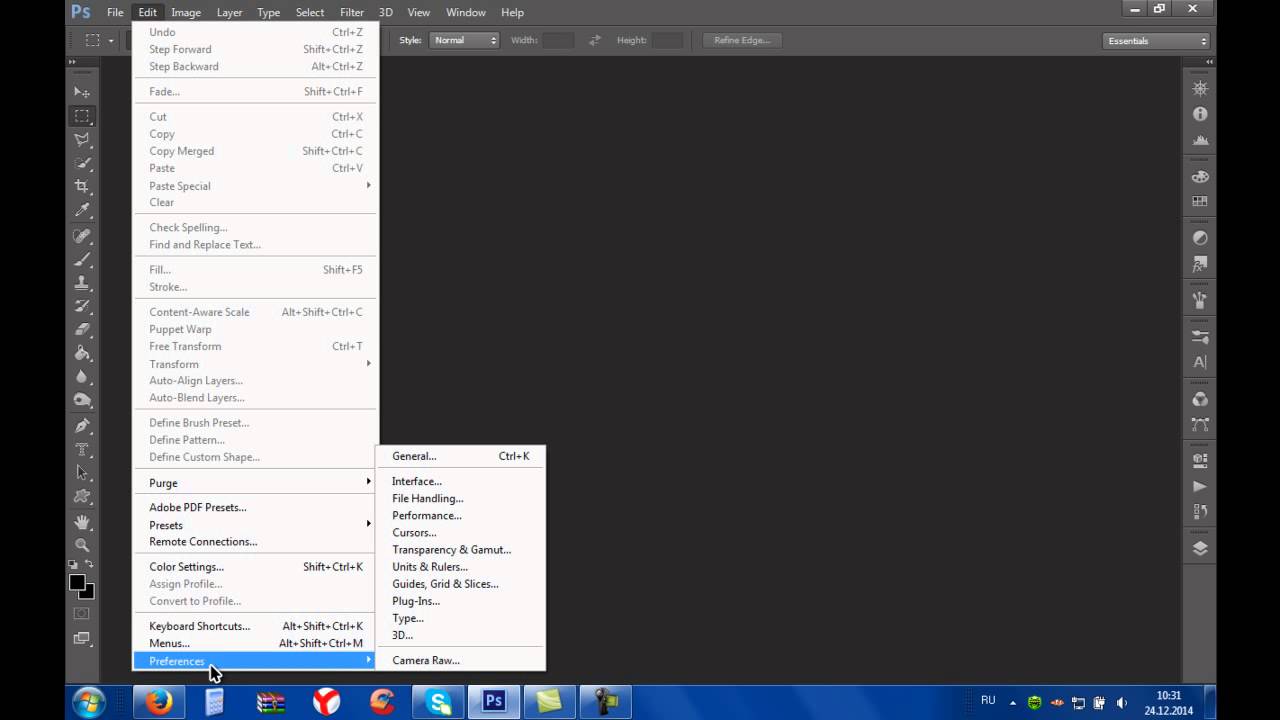Image resolution: width=1280 pixels, height=720 pixels.
Task: Select the Move tool
Action: coord(83,92)
